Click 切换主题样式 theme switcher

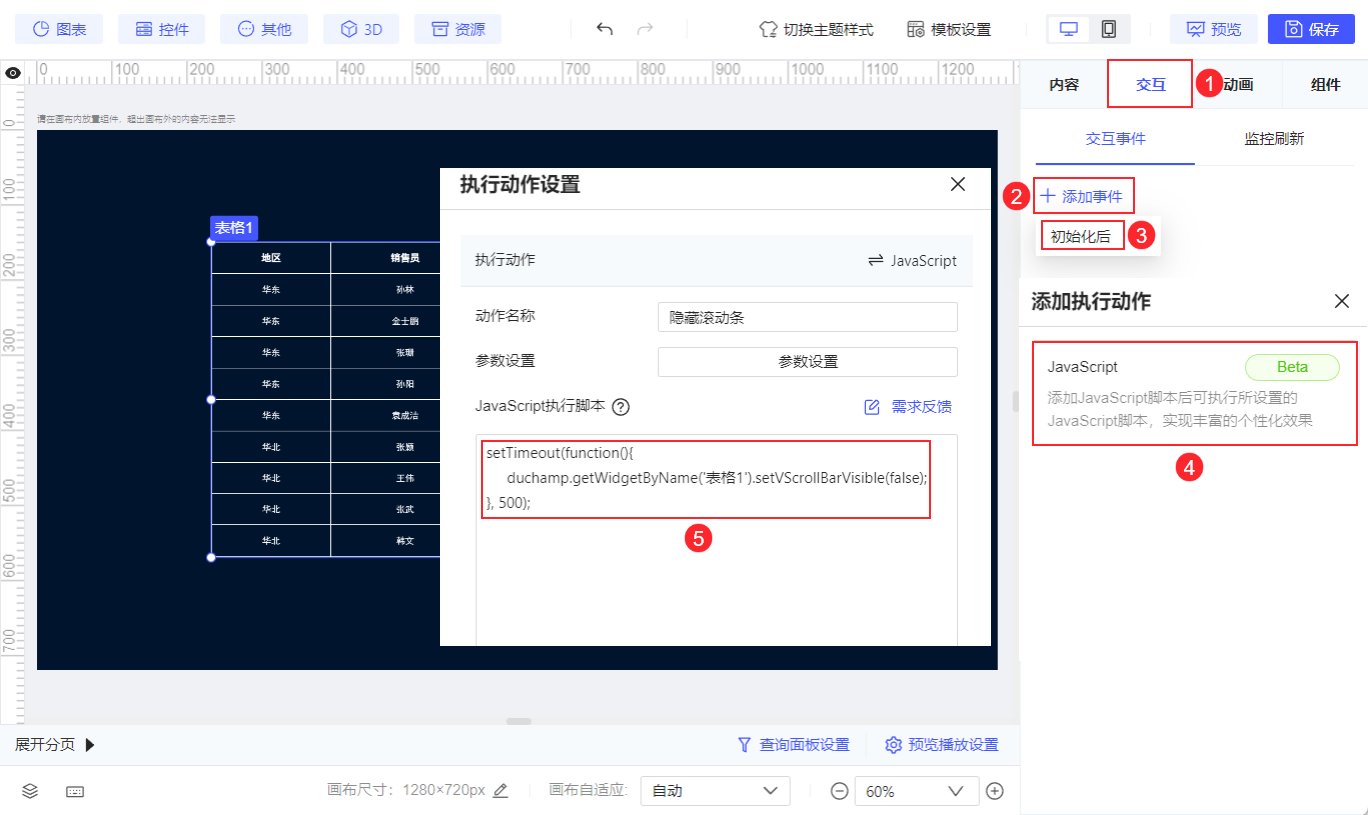point(816,29)
